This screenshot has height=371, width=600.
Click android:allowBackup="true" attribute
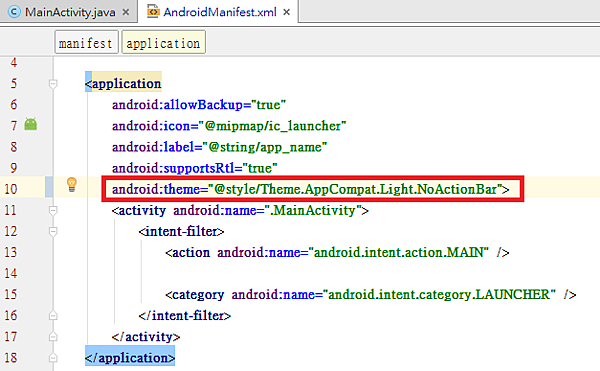click(199, 105)
